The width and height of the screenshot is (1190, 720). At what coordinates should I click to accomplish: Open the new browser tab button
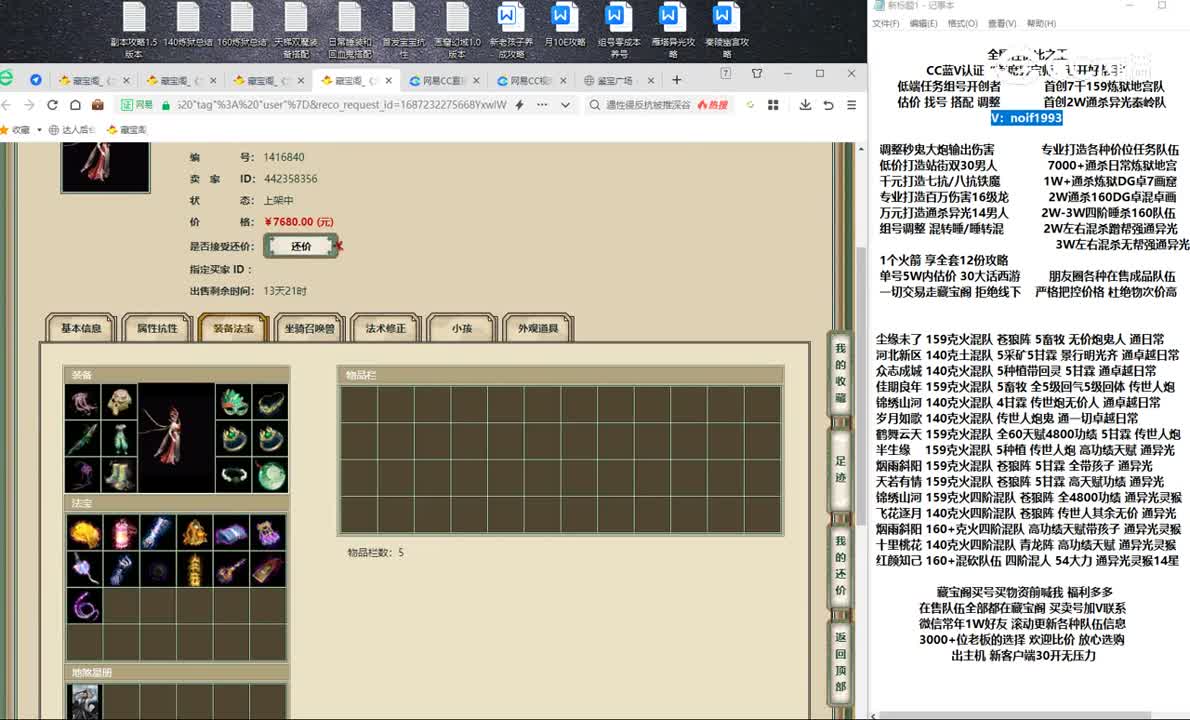[x=676, y=80]
